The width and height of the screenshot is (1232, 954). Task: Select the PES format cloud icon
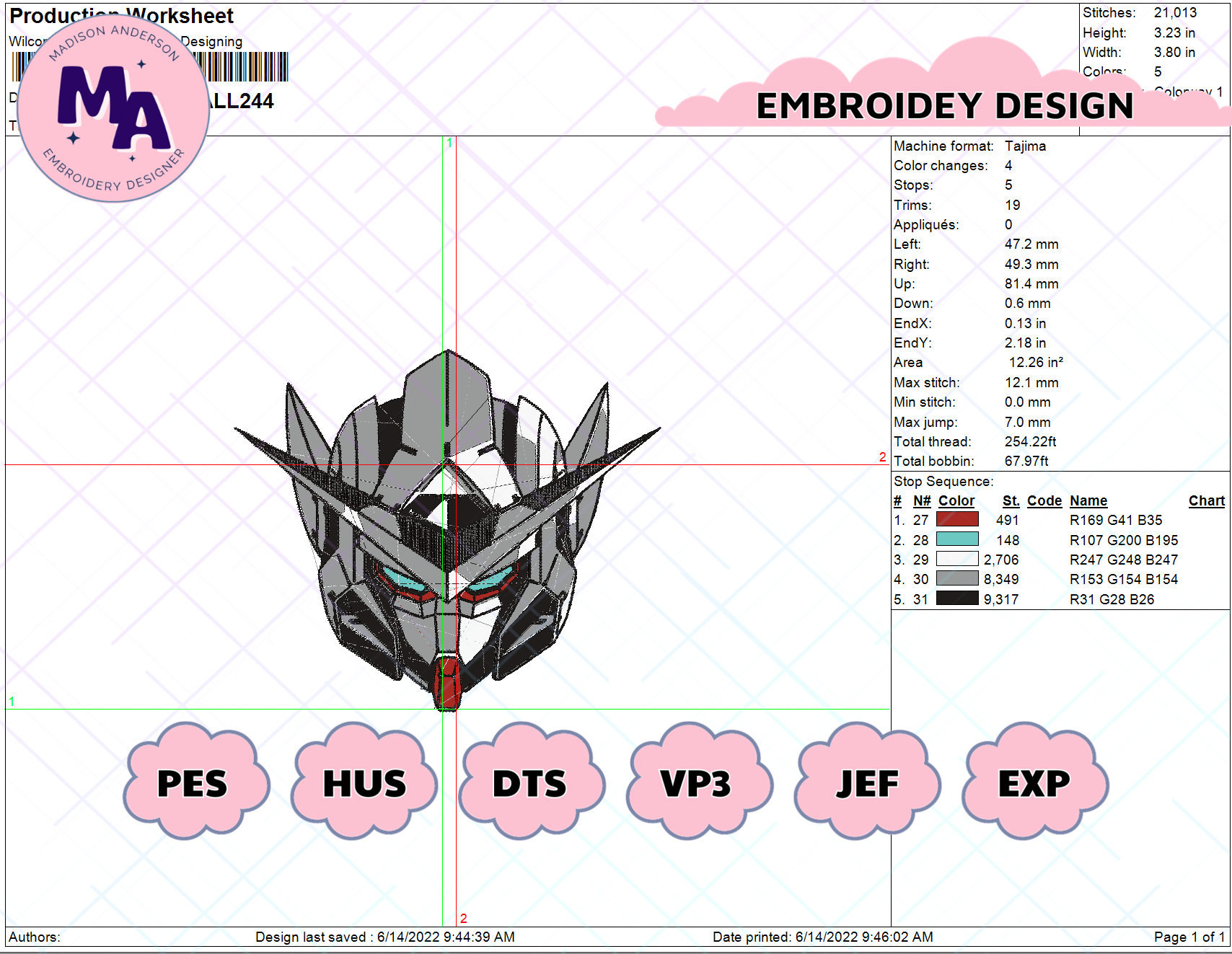tap(193, 784)
